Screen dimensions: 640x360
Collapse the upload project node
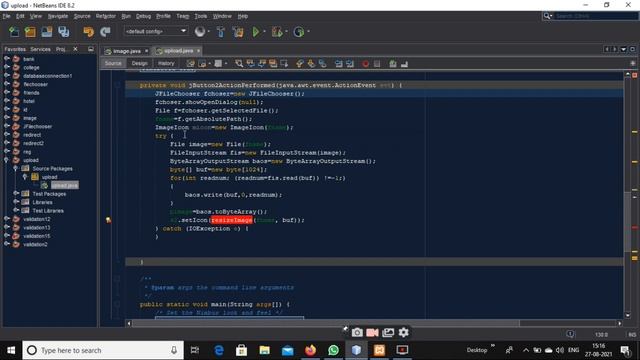point(7,160)
